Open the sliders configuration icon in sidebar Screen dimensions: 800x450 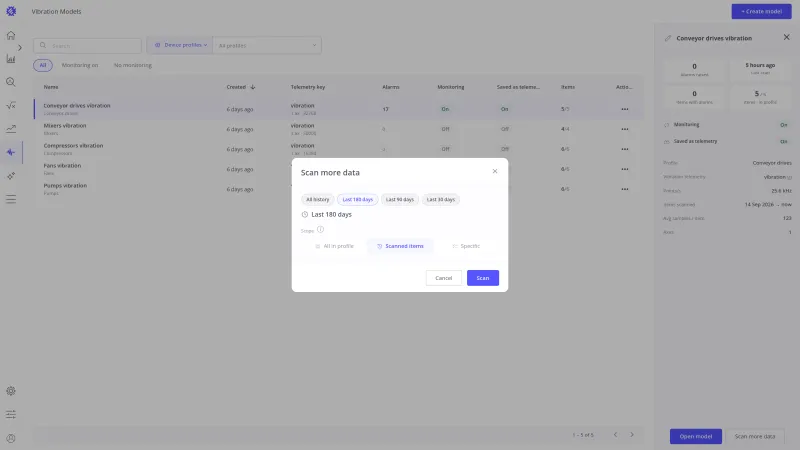click(x=11, y=414)
